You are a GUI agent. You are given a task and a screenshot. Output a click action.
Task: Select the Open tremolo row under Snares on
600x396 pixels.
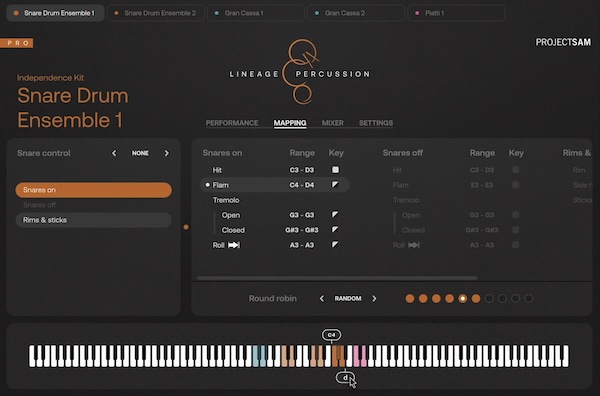[275, 215]
